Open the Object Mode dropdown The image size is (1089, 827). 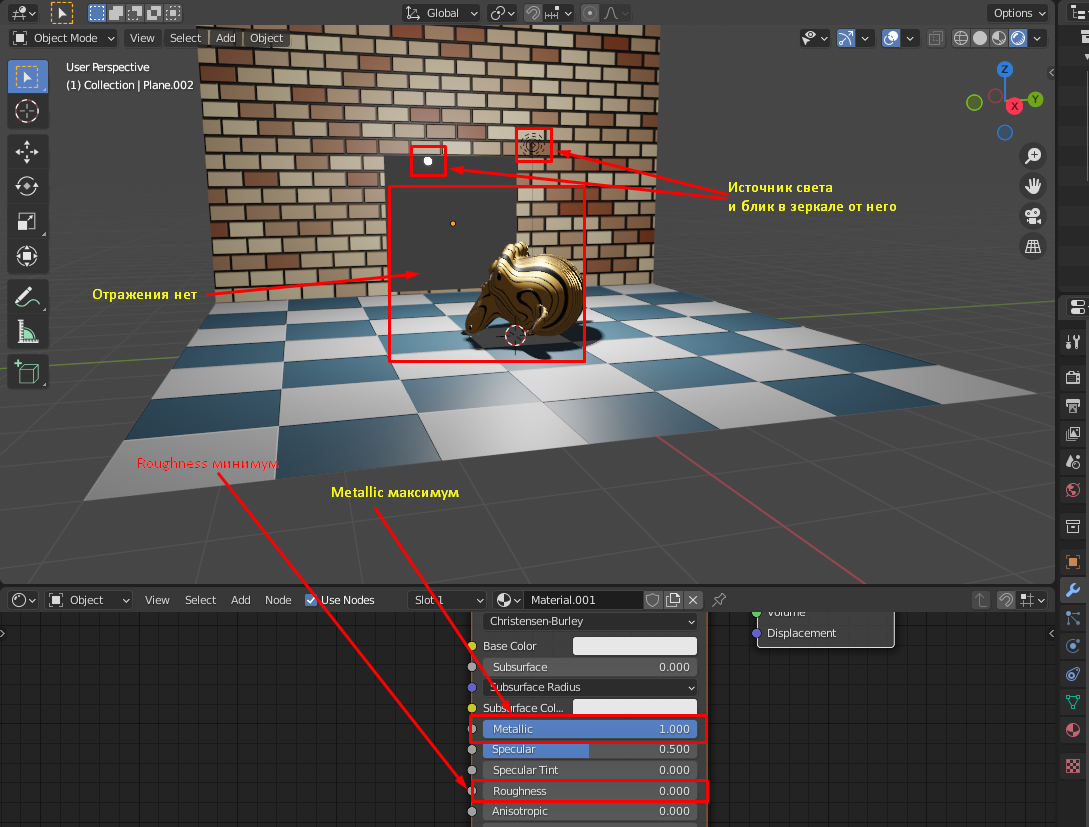tap(64, 38)
